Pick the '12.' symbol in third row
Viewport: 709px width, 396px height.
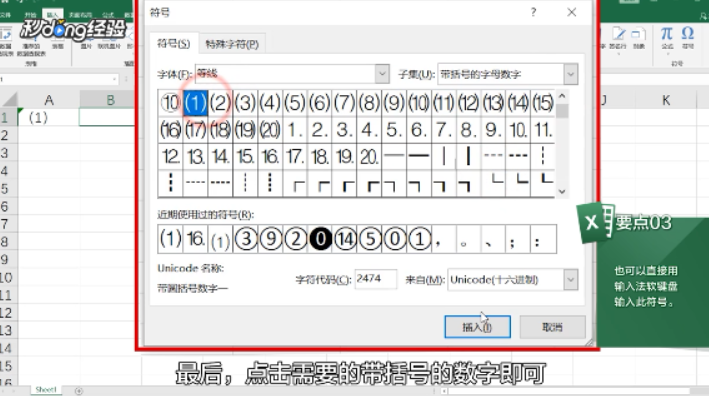[170, 157]
